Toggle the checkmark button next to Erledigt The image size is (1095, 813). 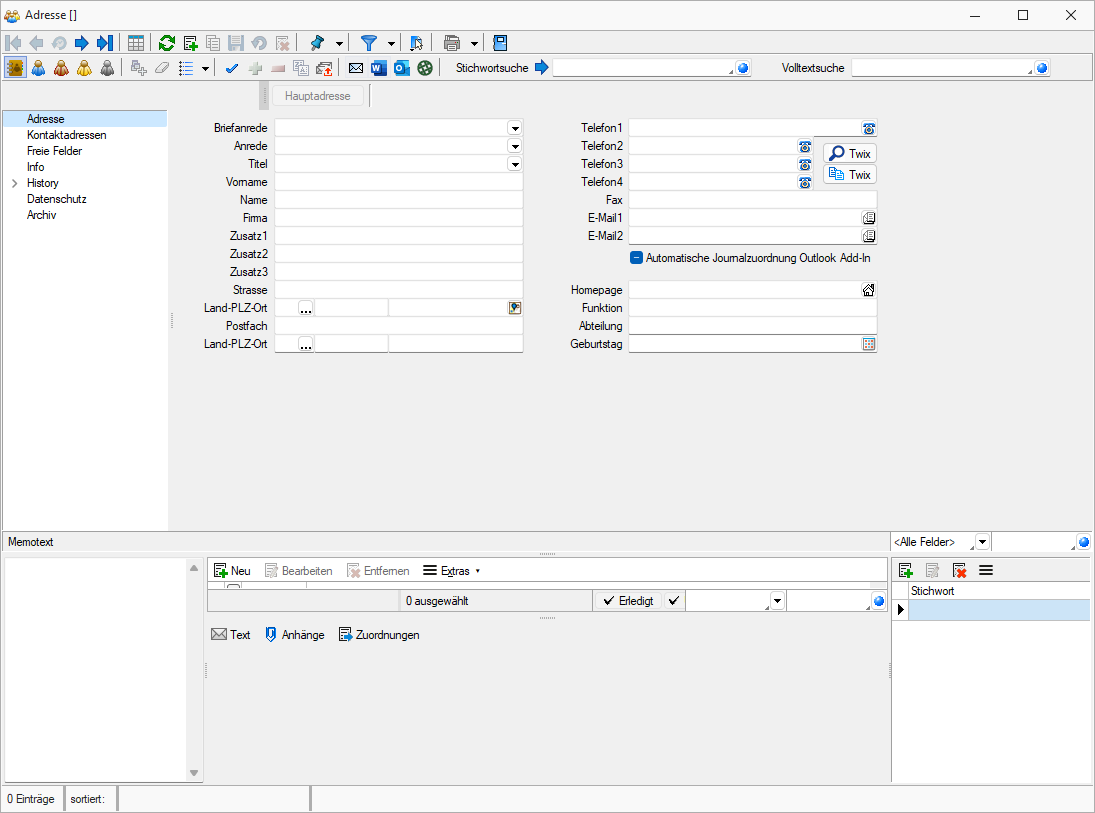pos(673,601)
